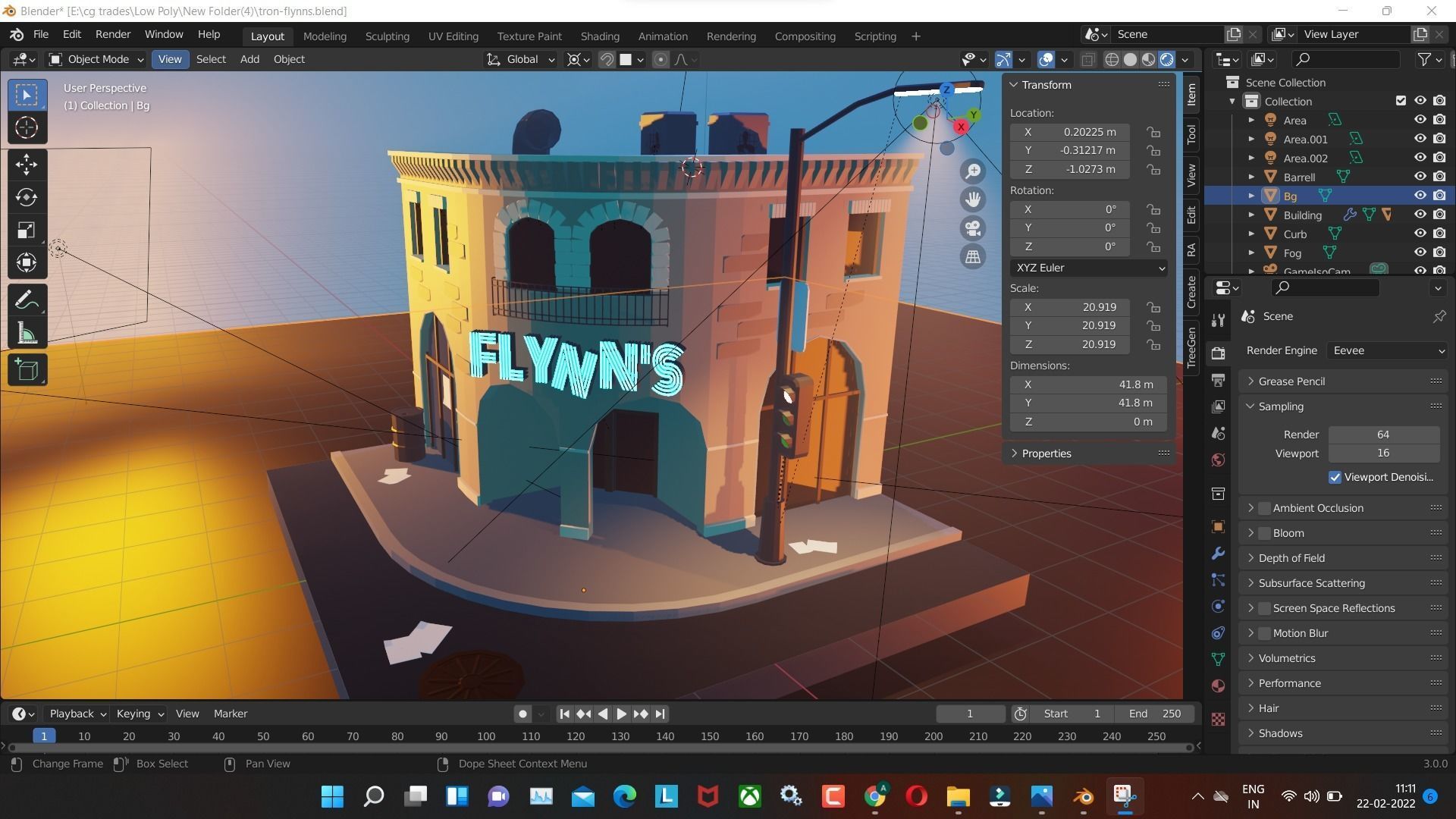Select the Add Cube tool
The height and width of the screenshot is (819, 1456).
pyautogui.click(x=27, y=370)
